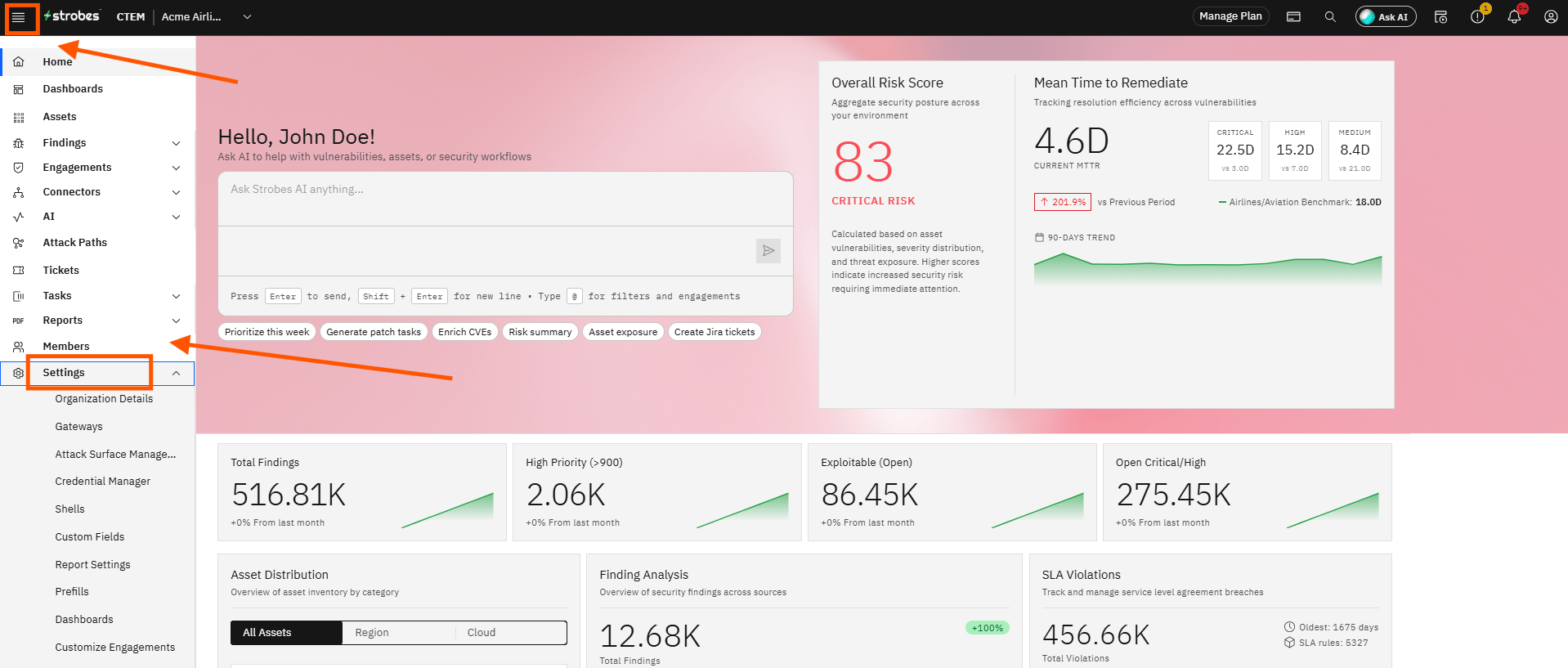The width and height of the screenshot is (1568, 668).
Task: Click the alert info icon with badge
Action: click(1477, 16)
